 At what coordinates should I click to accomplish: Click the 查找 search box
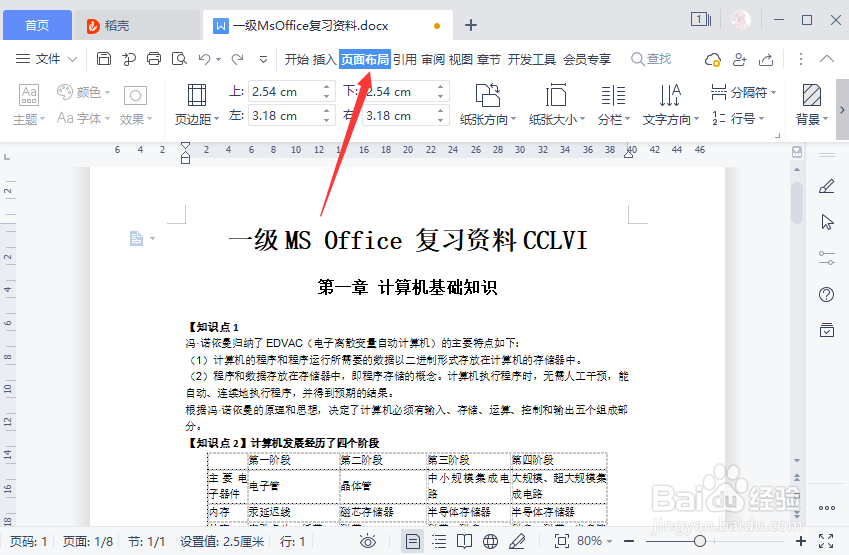651,58
